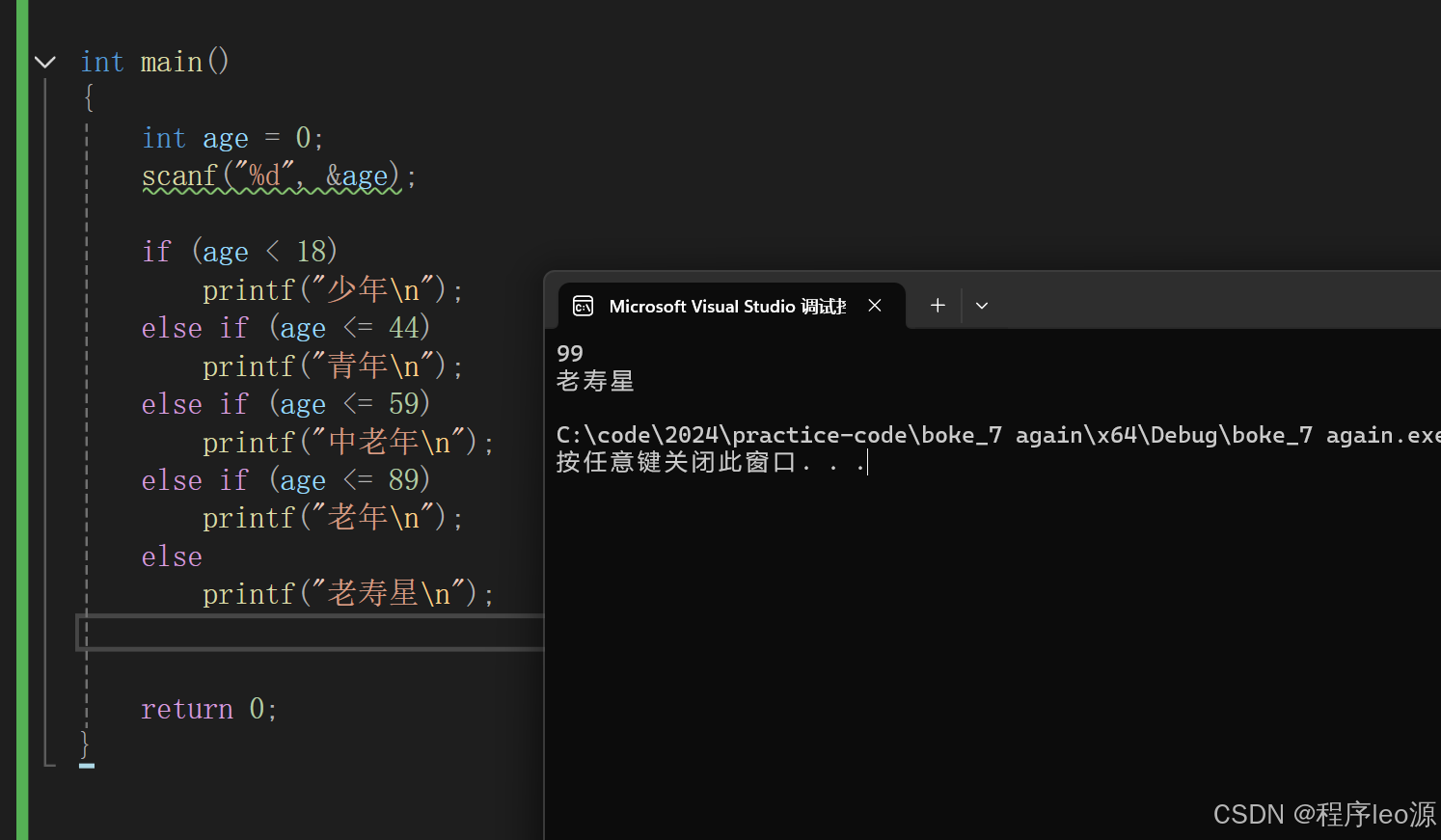Click the opening brace of main function
Image resolution: width=1441 pixels, height=840 pixels.
[x=89, y=98]
